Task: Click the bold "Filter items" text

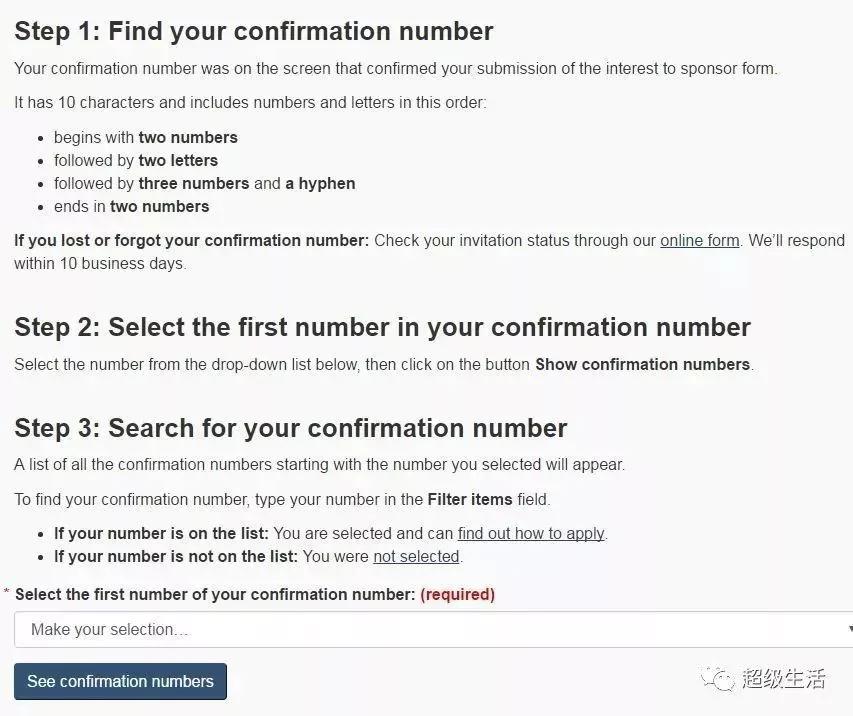Action: coord(470,499)
